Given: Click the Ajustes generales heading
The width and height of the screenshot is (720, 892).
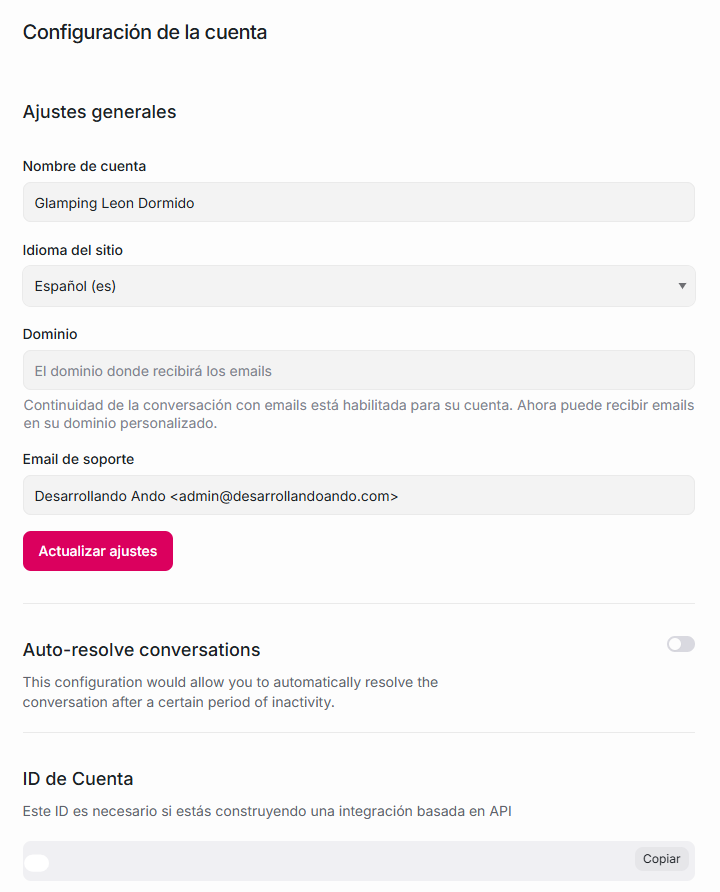Looking at the screenshot, I should pyautogui.click(x=99, y=112).
